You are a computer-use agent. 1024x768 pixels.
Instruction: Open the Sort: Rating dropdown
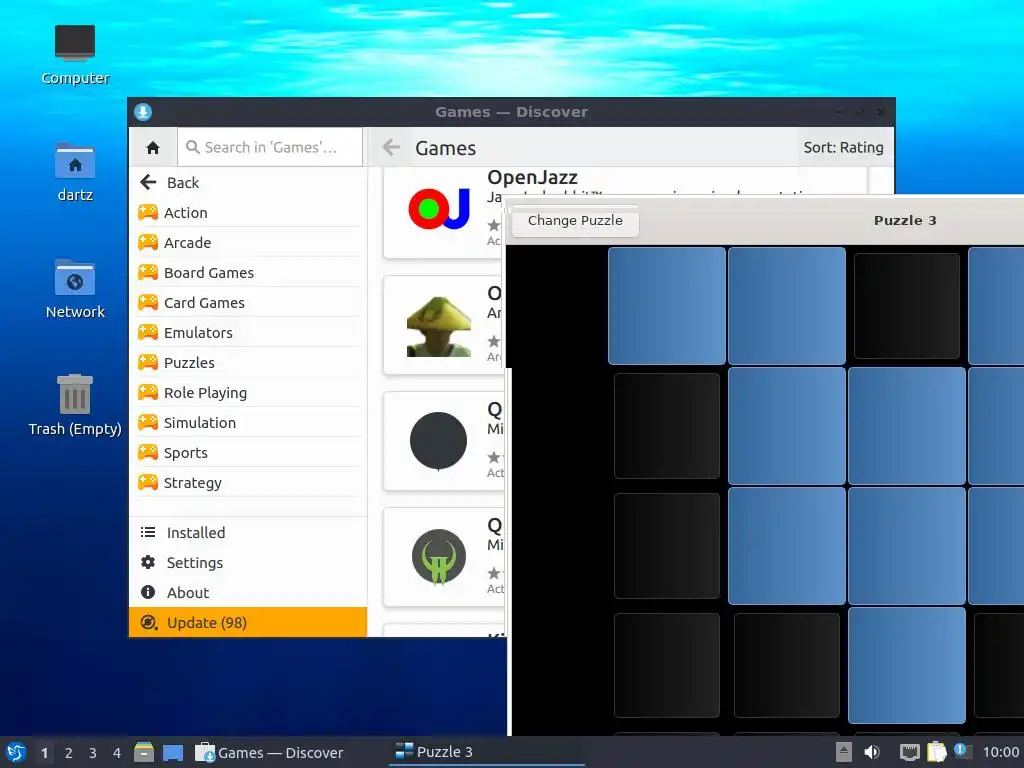[x=842, y=148]
